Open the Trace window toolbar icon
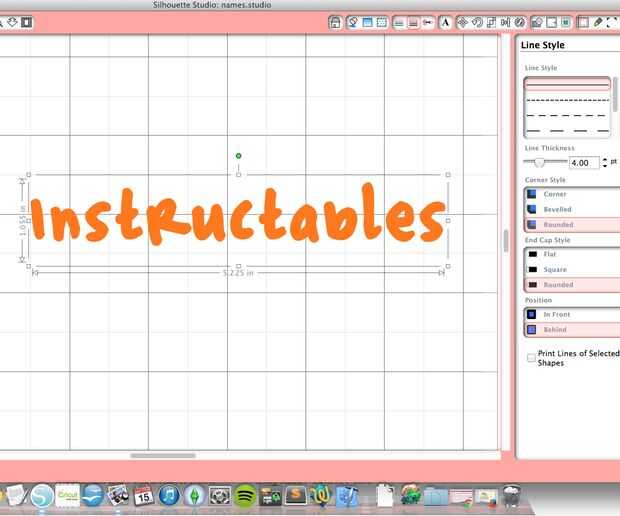 click(x=566, y=23)
